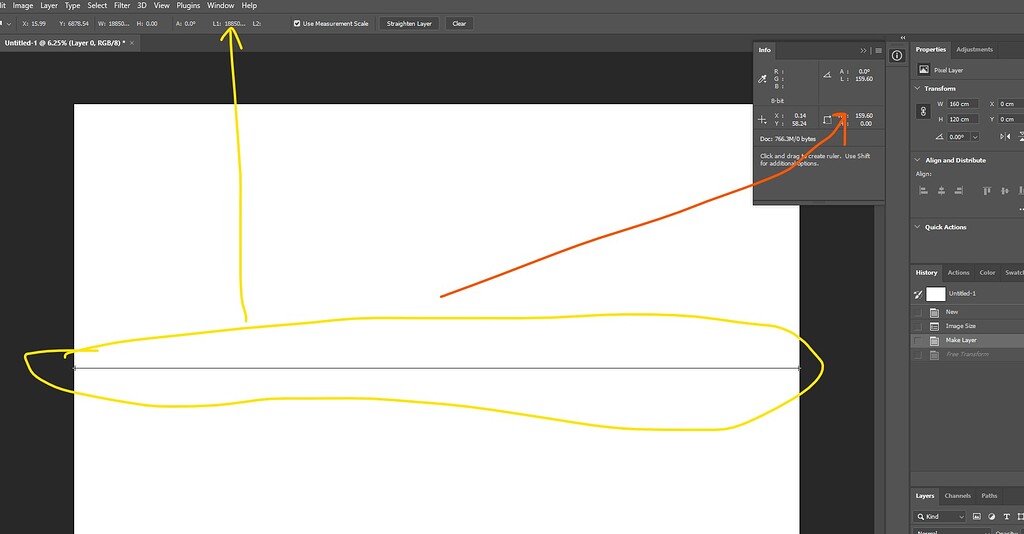Open the tool preset picker dropdown arrow
Viewport: 1024px width, 534px height.
coord(8,24)
